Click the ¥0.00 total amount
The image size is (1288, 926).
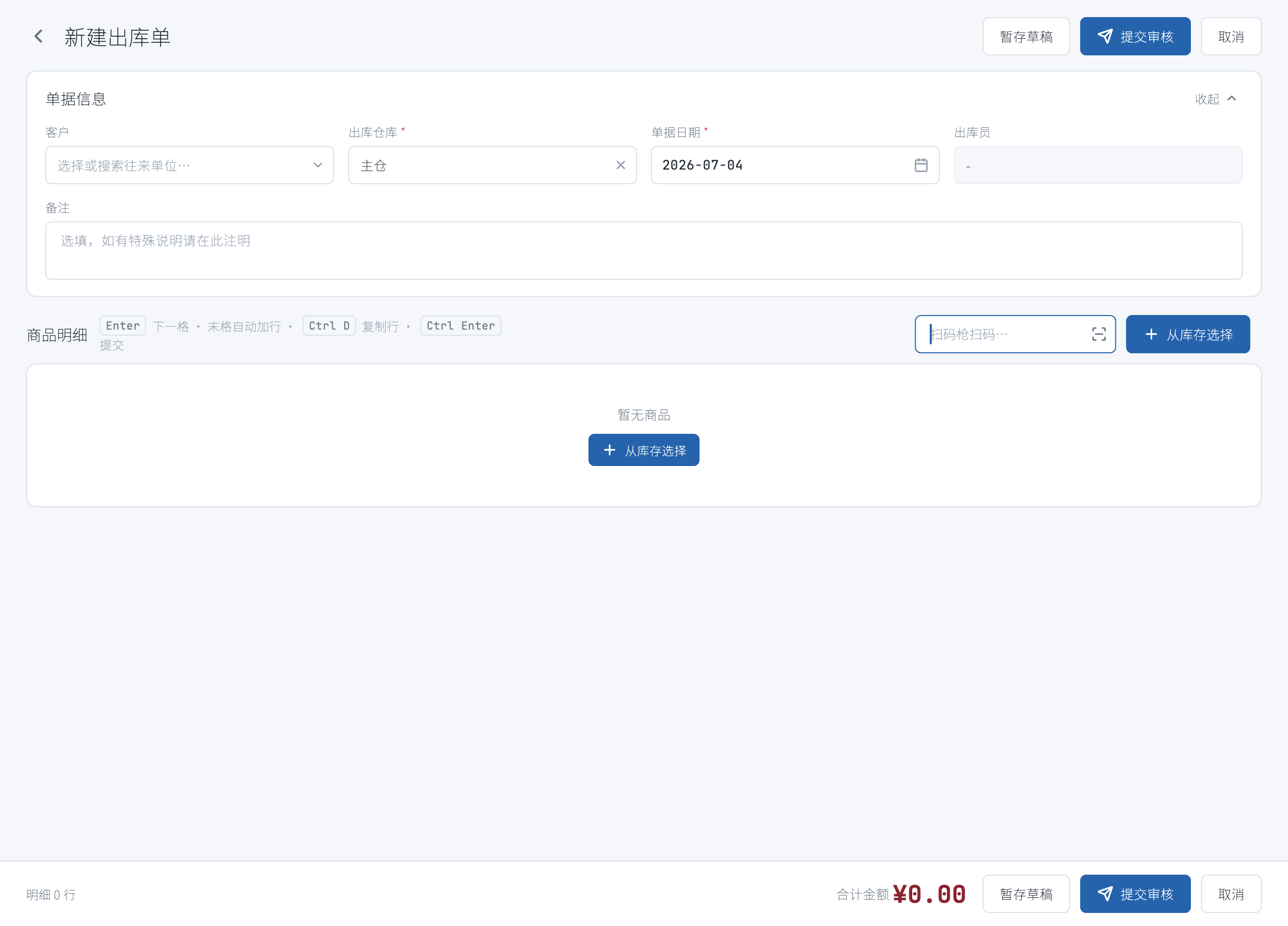929,894
